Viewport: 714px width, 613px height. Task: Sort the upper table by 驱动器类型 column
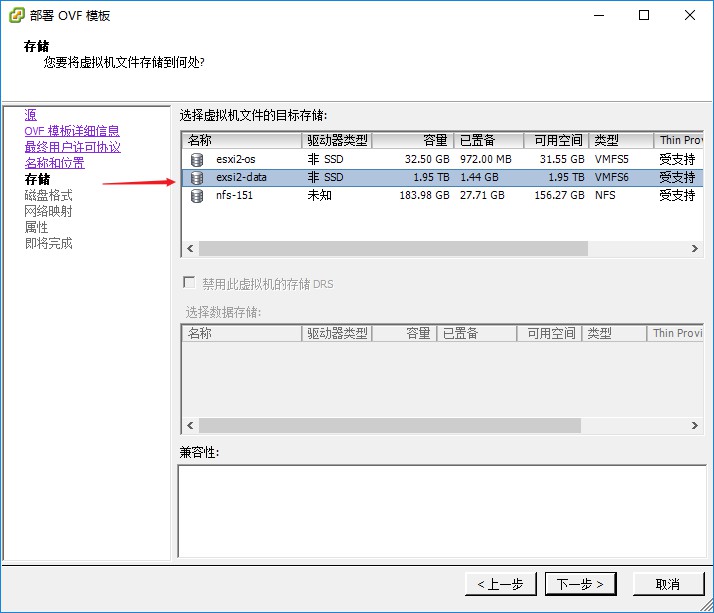[337, 140]
